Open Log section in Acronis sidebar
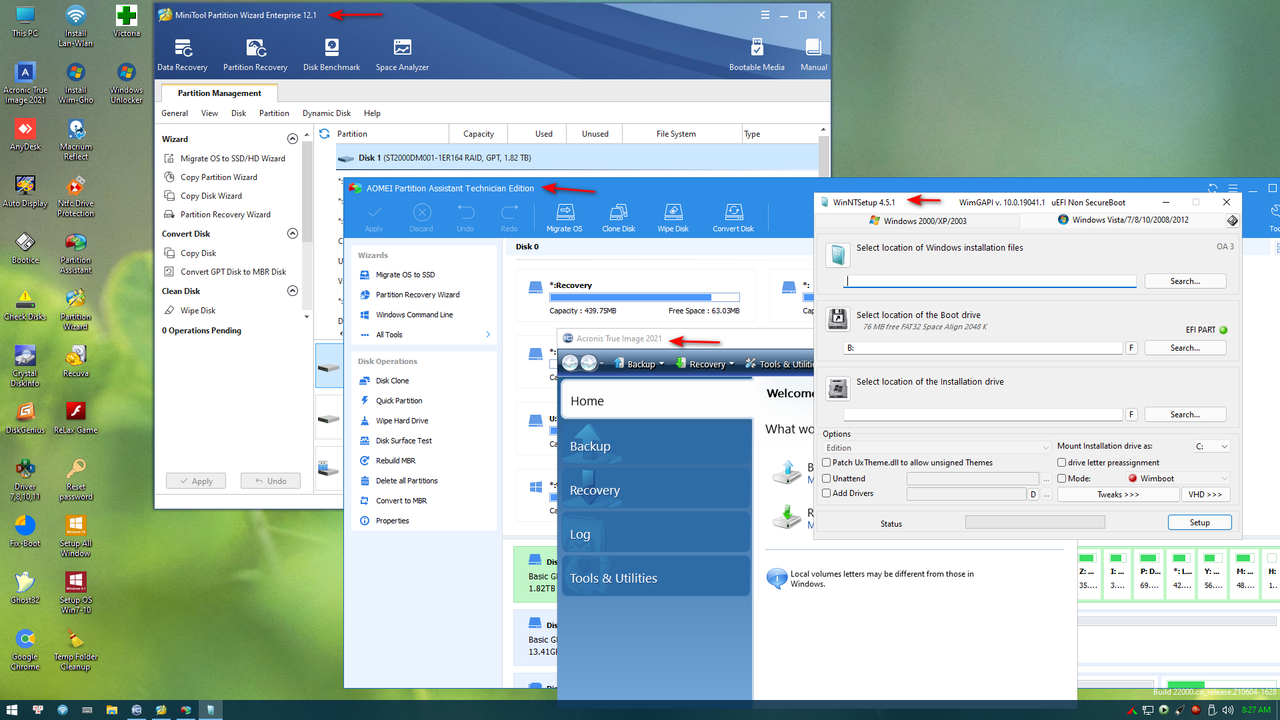 click(x=656, y=534)
